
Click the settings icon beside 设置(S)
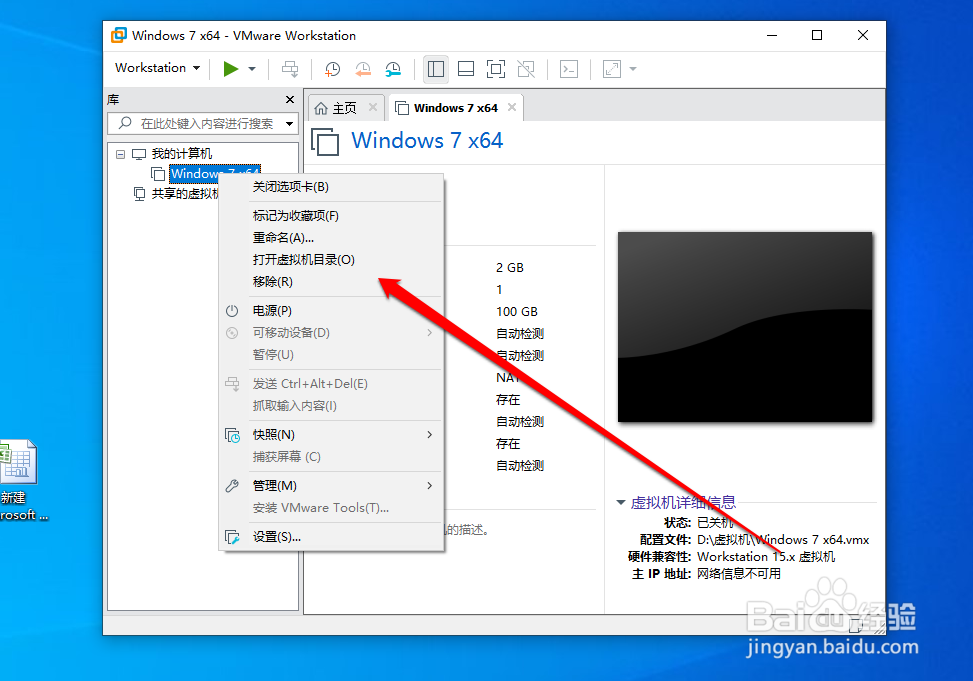(x=232, y=538)
